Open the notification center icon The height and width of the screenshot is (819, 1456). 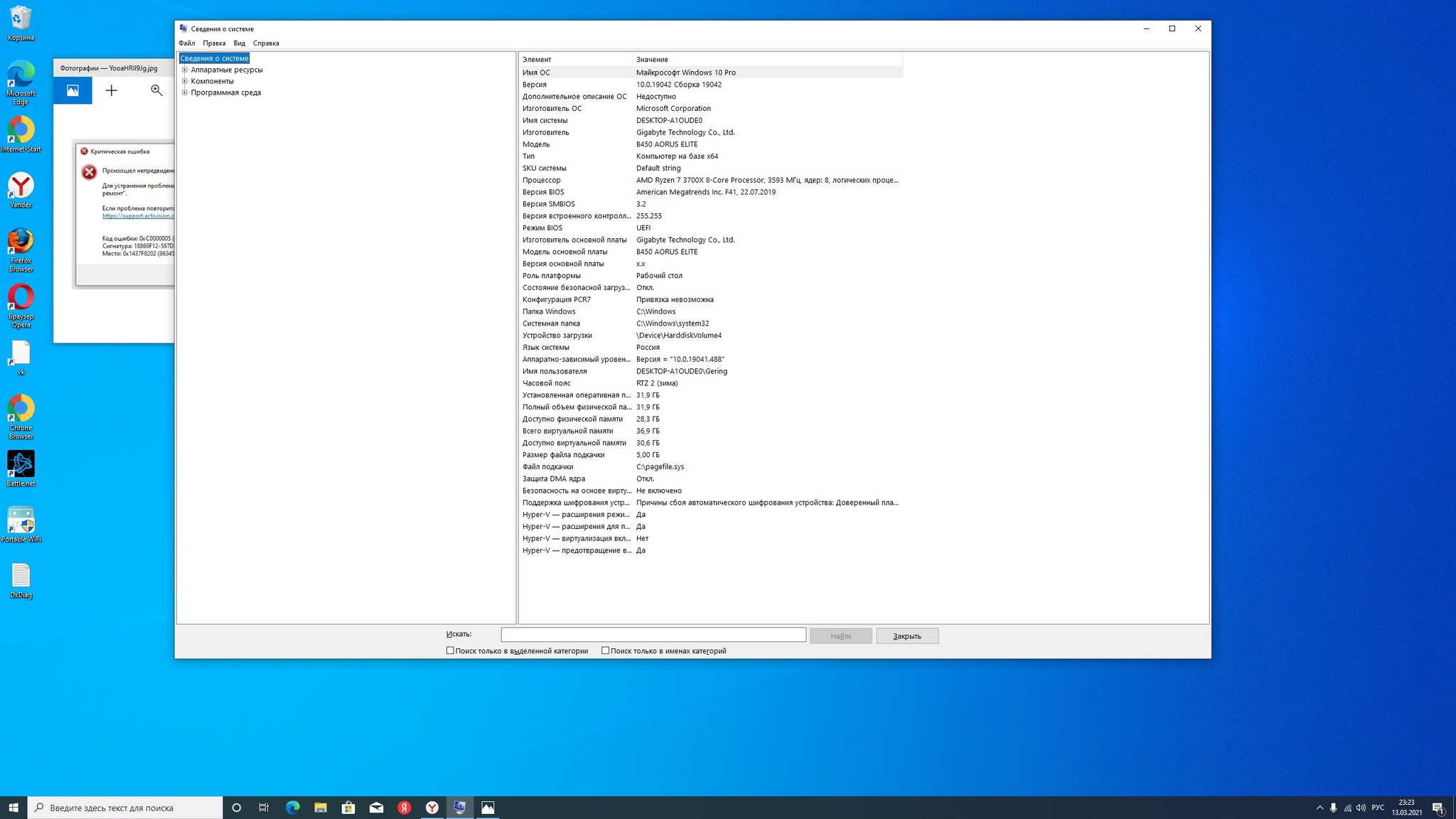pos(1438,808)
